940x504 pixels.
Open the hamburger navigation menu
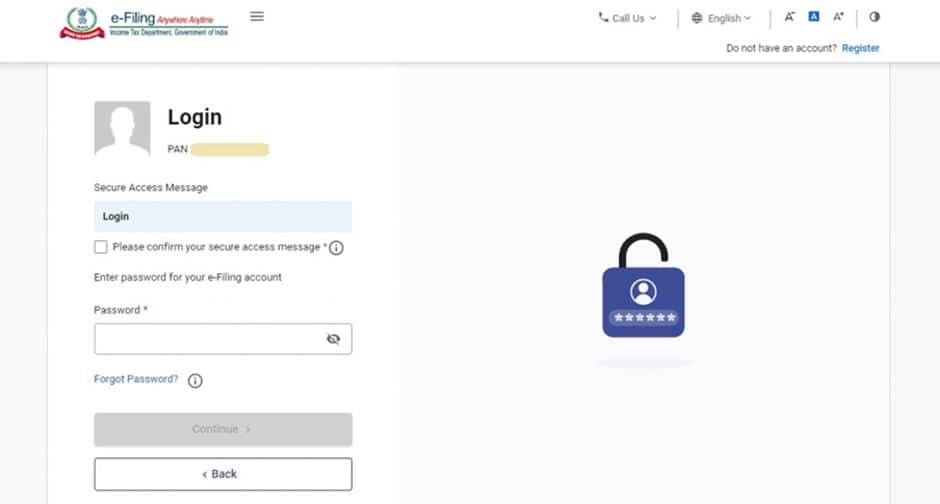tap(257, 16)
